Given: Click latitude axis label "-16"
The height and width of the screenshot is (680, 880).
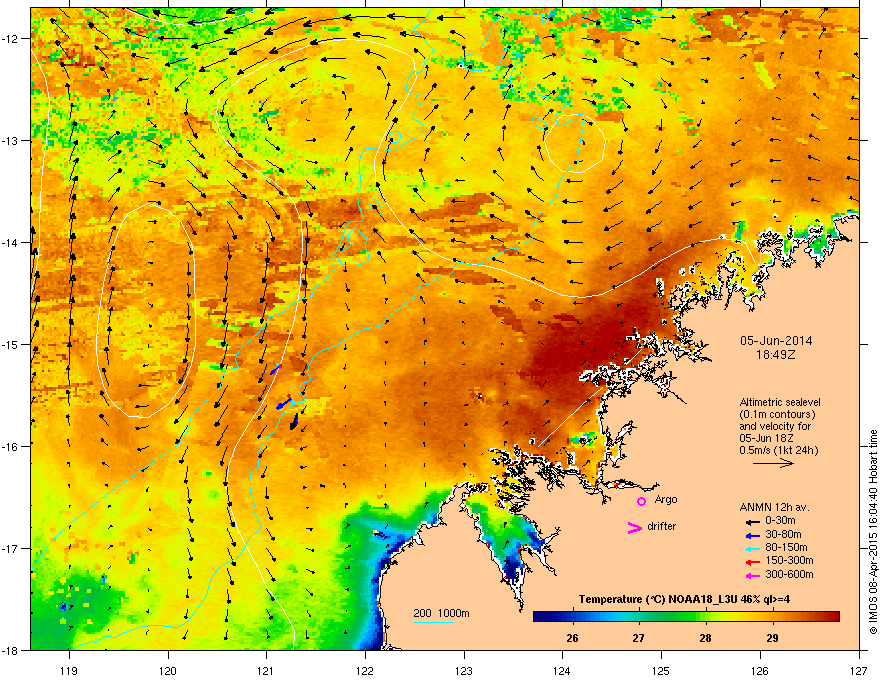Looking at the screenshot, I should pos(10,447).
